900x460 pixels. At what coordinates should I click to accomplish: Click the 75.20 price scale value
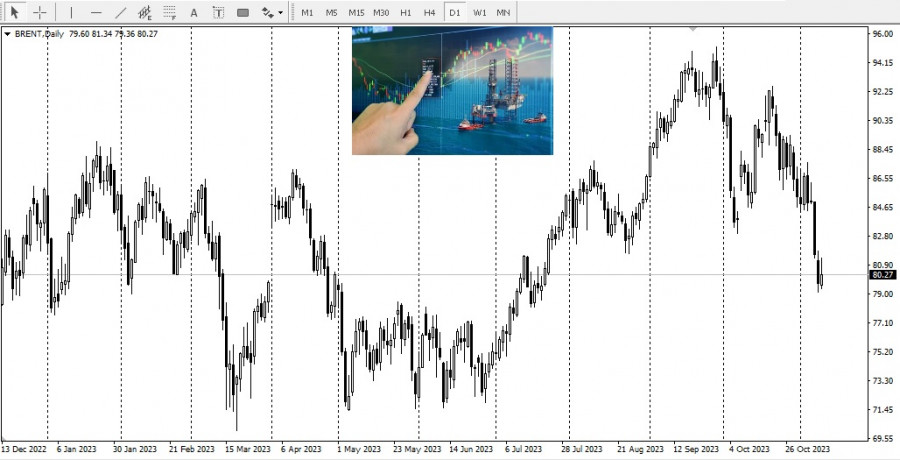(882, 352)
